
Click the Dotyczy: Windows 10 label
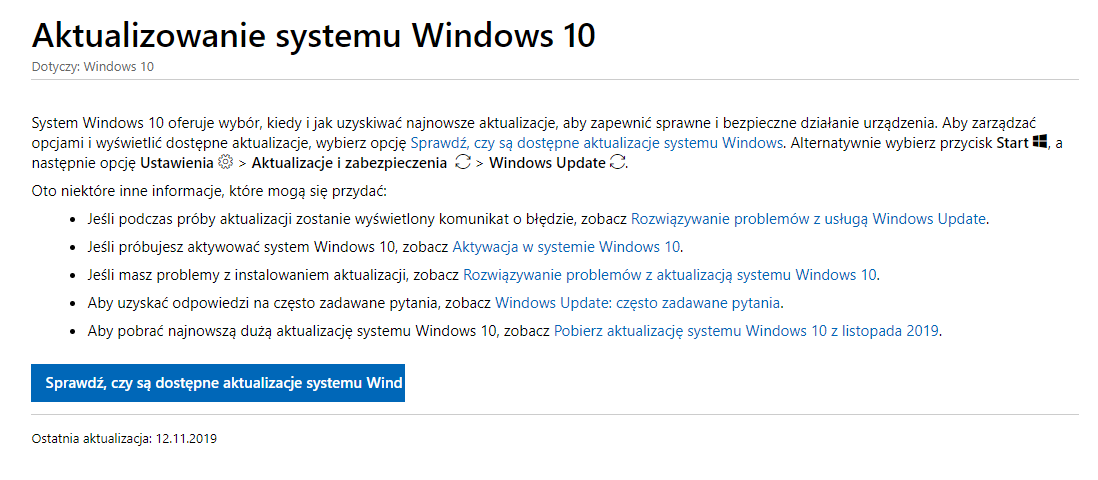pos(92,67)
